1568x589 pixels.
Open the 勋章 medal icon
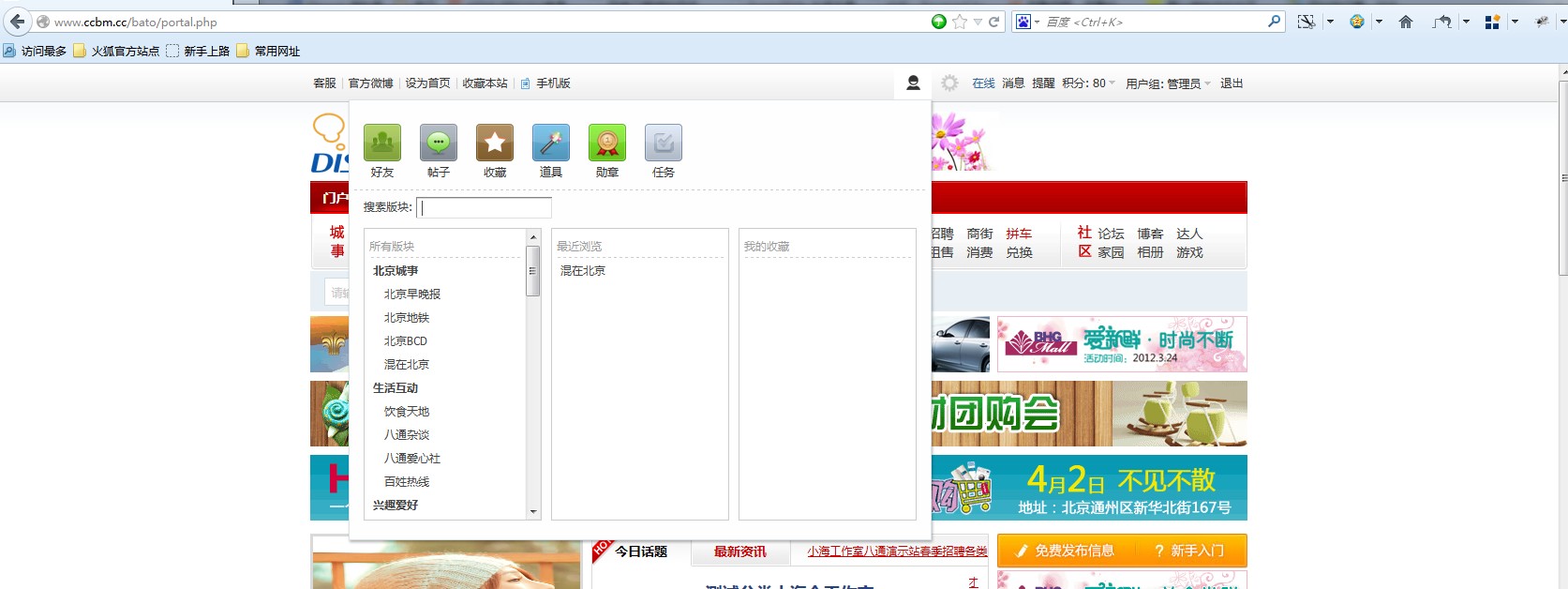click(607, 143)
